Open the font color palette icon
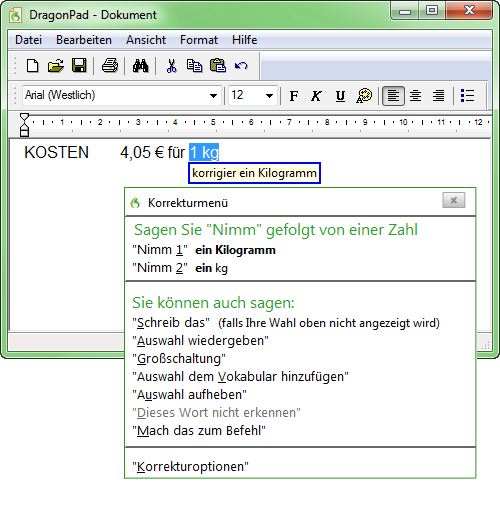 coord(364,96)
